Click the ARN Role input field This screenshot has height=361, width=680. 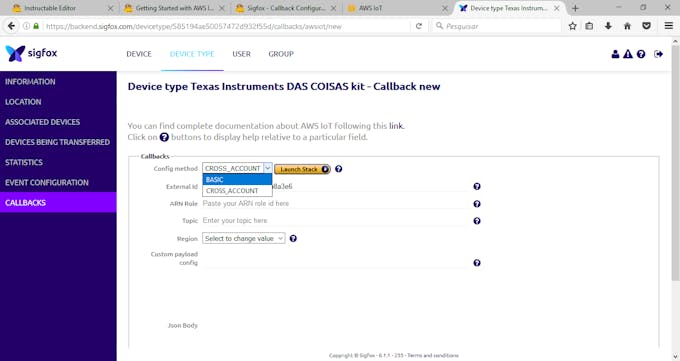(335, 203)
